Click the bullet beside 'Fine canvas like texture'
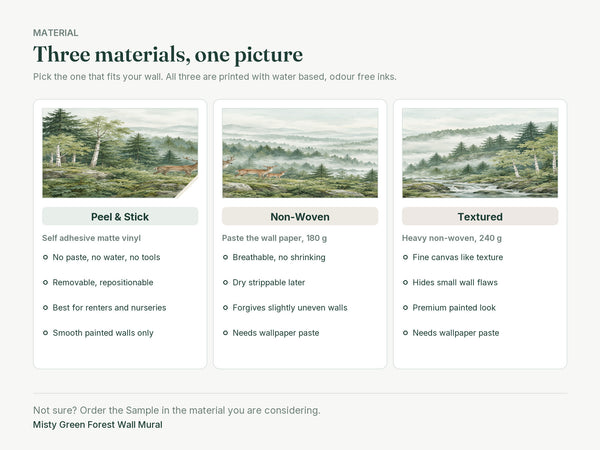 tap(405, 257)
